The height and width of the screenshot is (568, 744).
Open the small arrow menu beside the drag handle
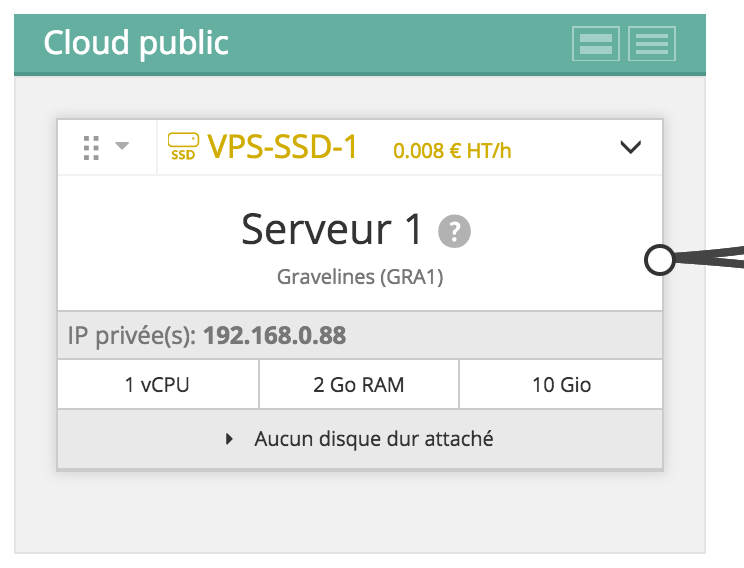122,147
